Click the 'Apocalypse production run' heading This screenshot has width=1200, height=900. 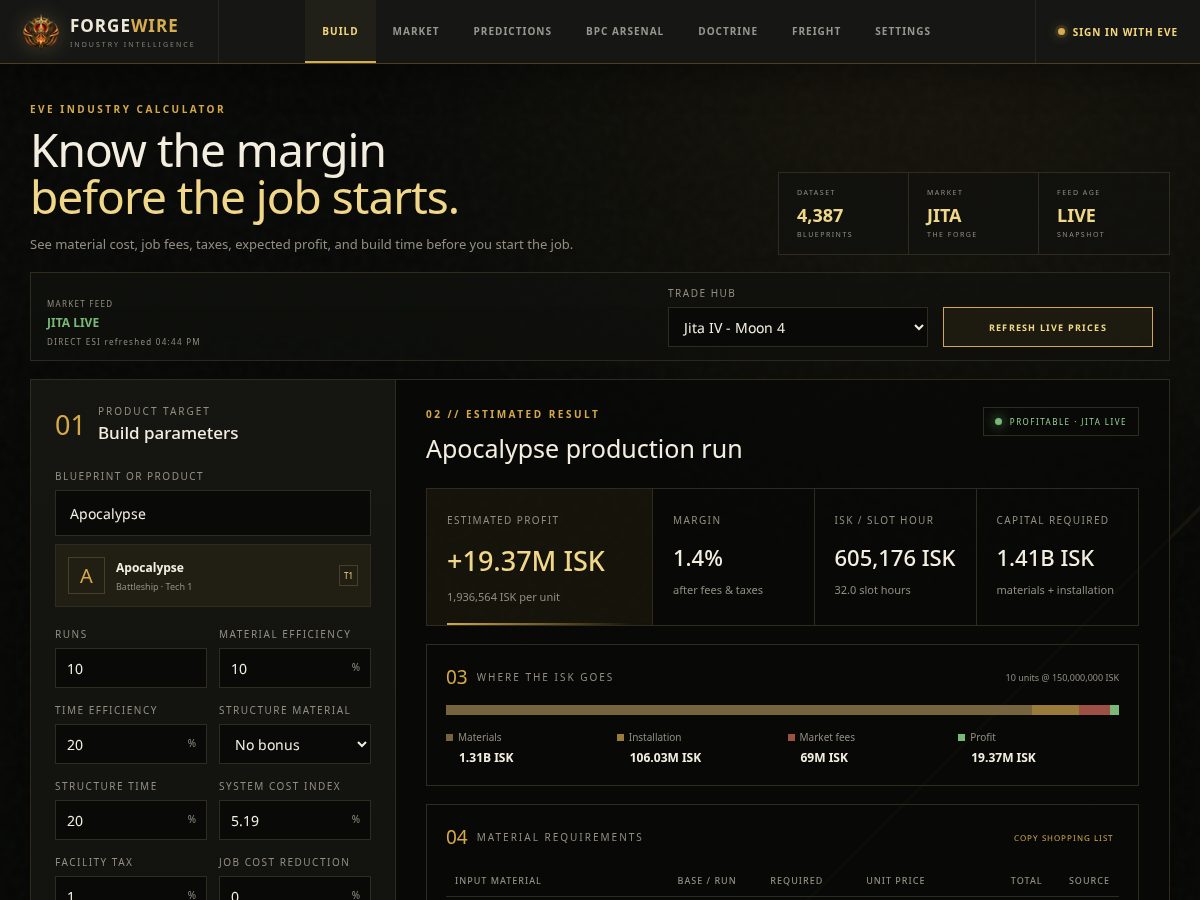(x=584, y=449)
